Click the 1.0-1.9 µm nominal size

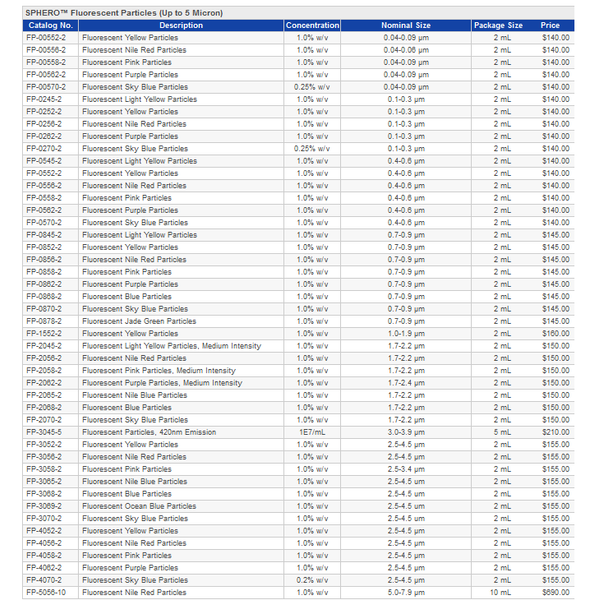[406, 333]
